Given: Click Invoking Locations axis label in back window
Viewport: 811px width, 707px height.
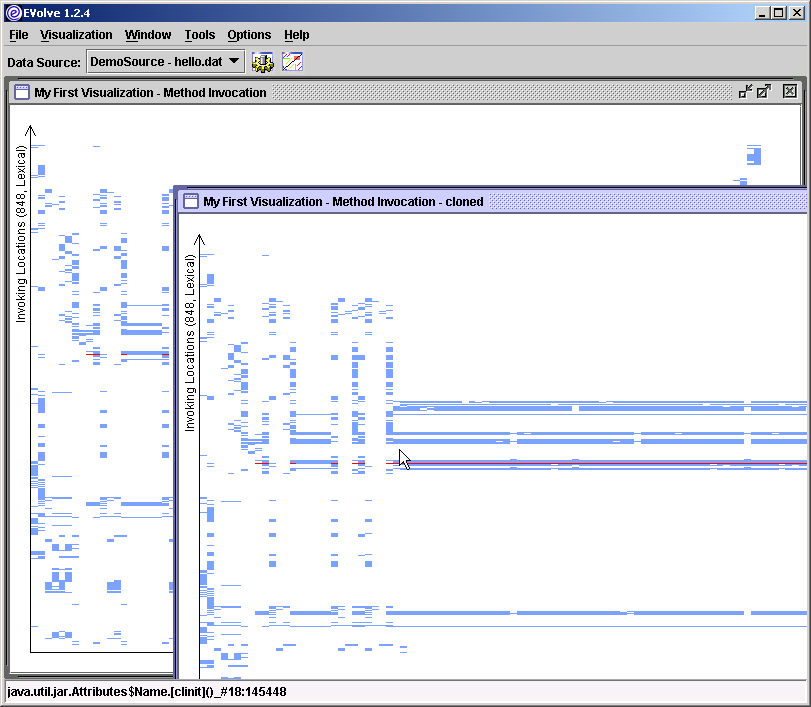Looking at the screenshot, I should [x=20, y=234].
